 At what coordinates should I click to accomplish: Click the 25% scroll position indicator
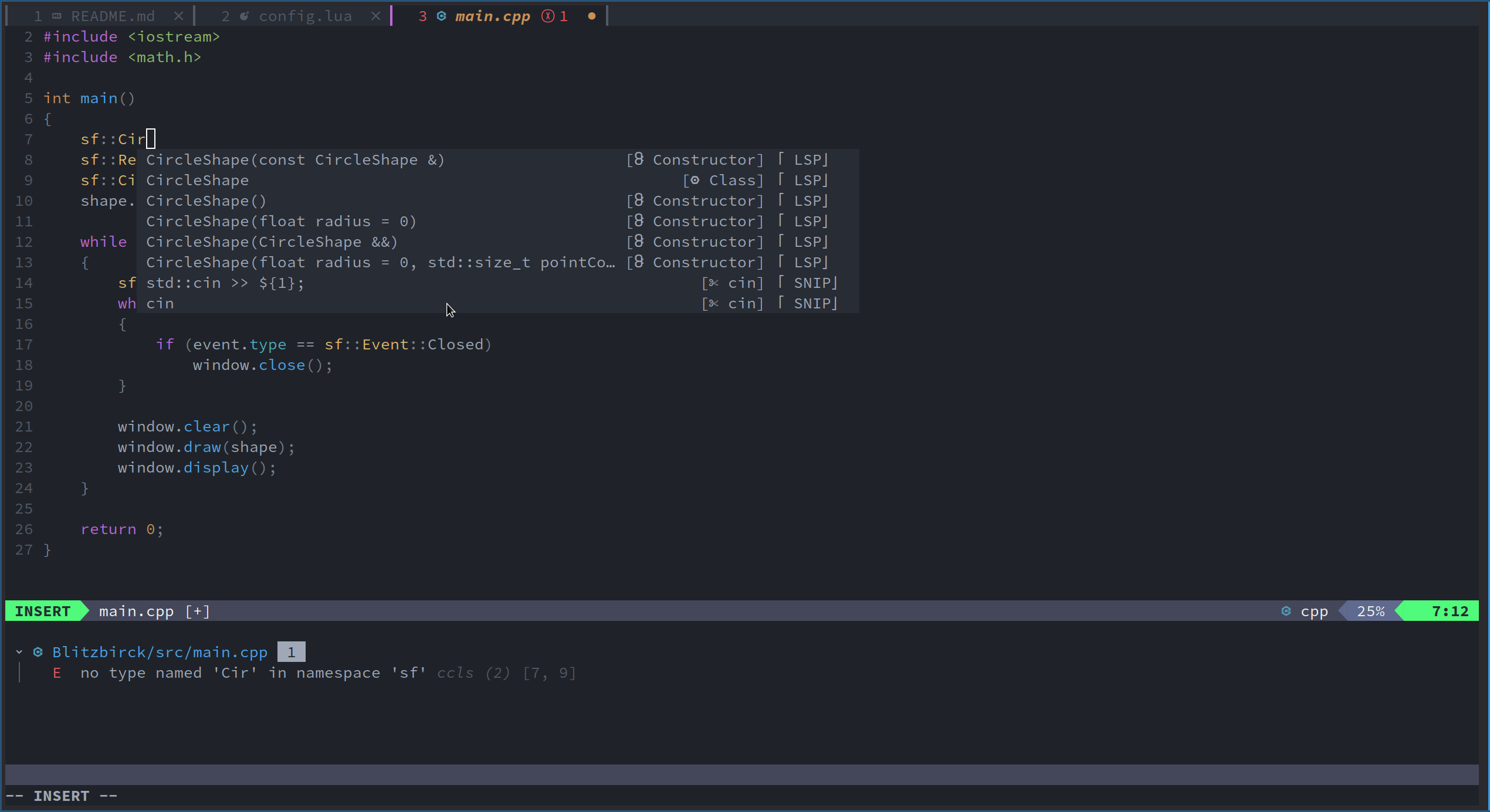pos(1371,611)
